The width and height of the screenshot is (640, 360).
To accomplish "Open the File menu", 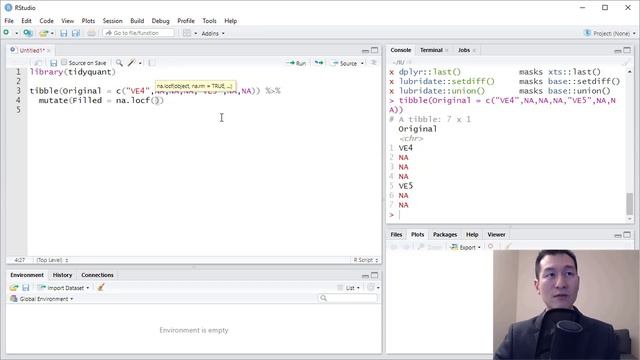I will [9, 21].
